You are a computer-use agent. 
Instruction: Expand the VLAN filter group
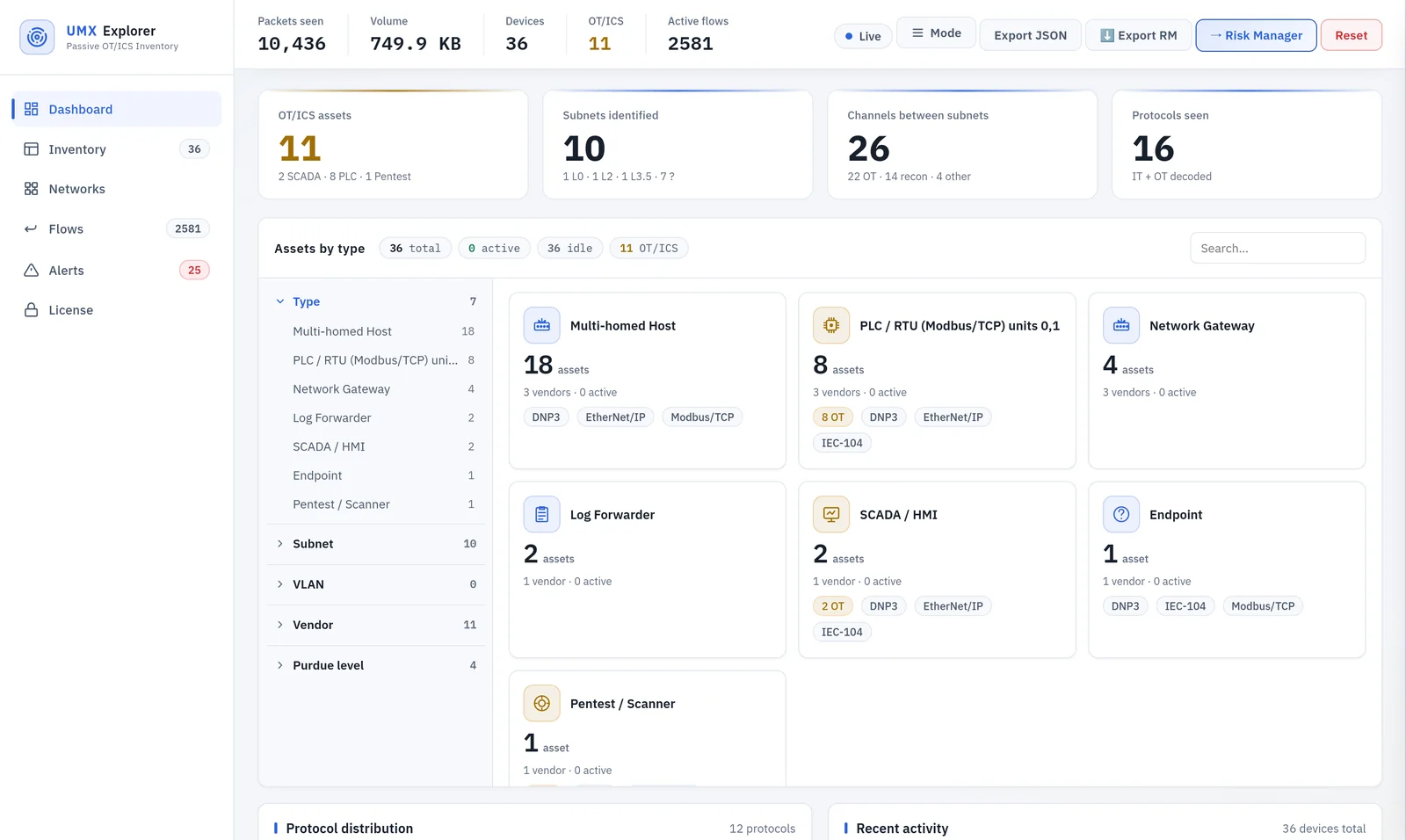coord(376,584)
